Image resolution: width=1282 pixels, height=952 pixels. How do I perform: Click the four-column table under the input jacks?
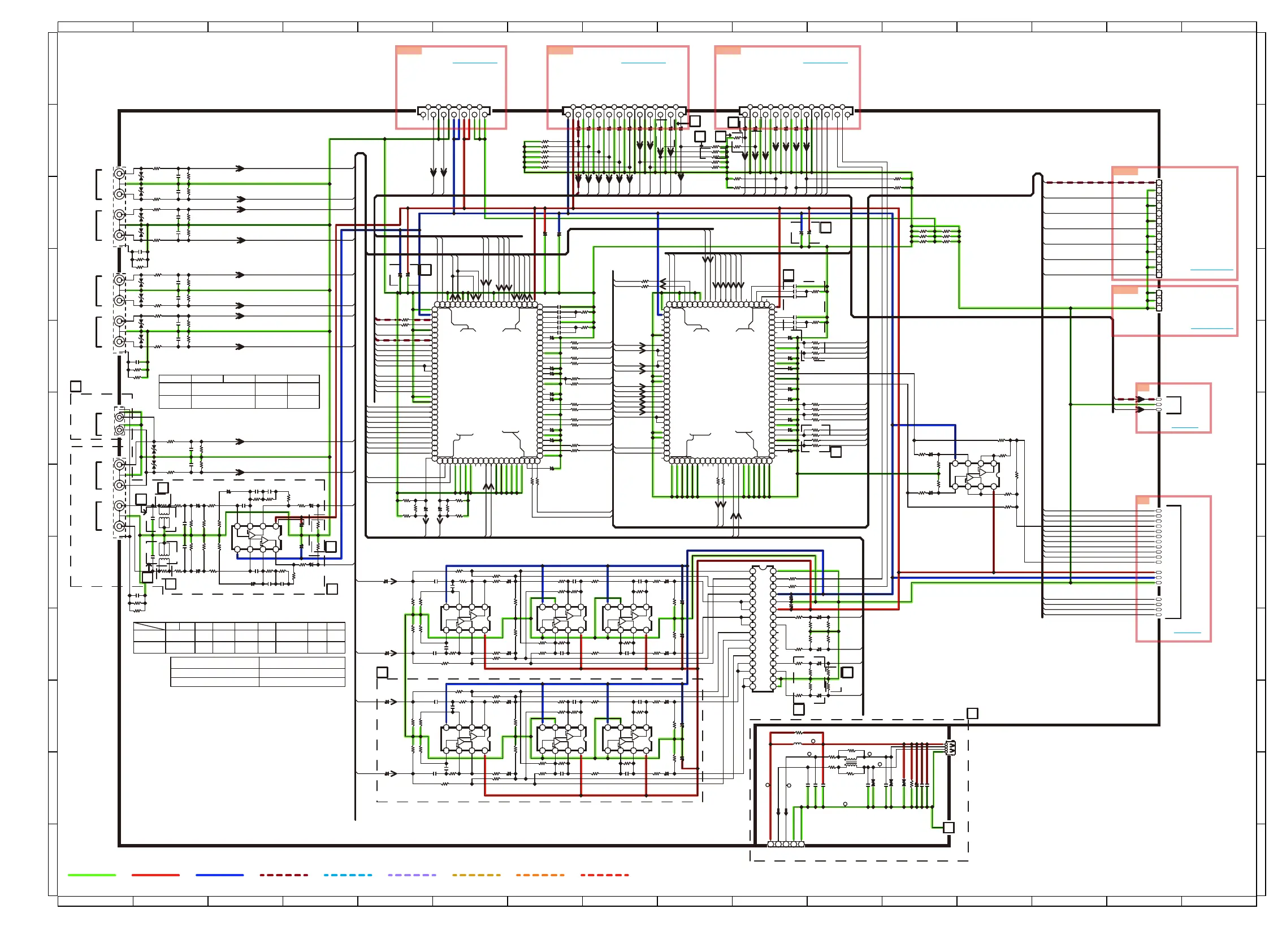click(239, 392)
